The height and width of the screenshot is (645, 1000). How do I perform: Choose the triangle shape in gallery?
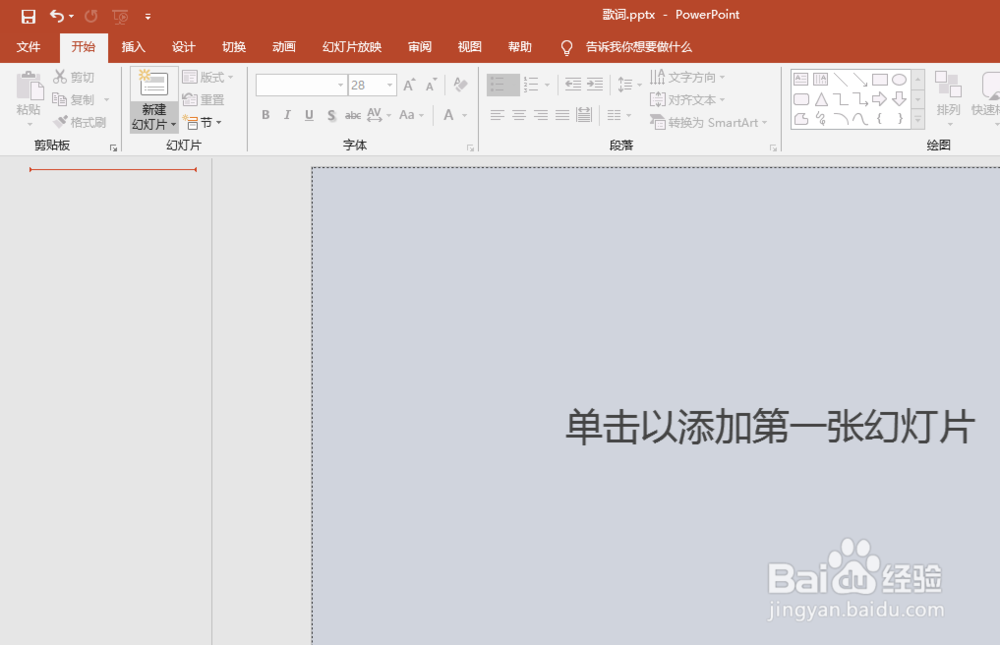click(x=821, y=99)
